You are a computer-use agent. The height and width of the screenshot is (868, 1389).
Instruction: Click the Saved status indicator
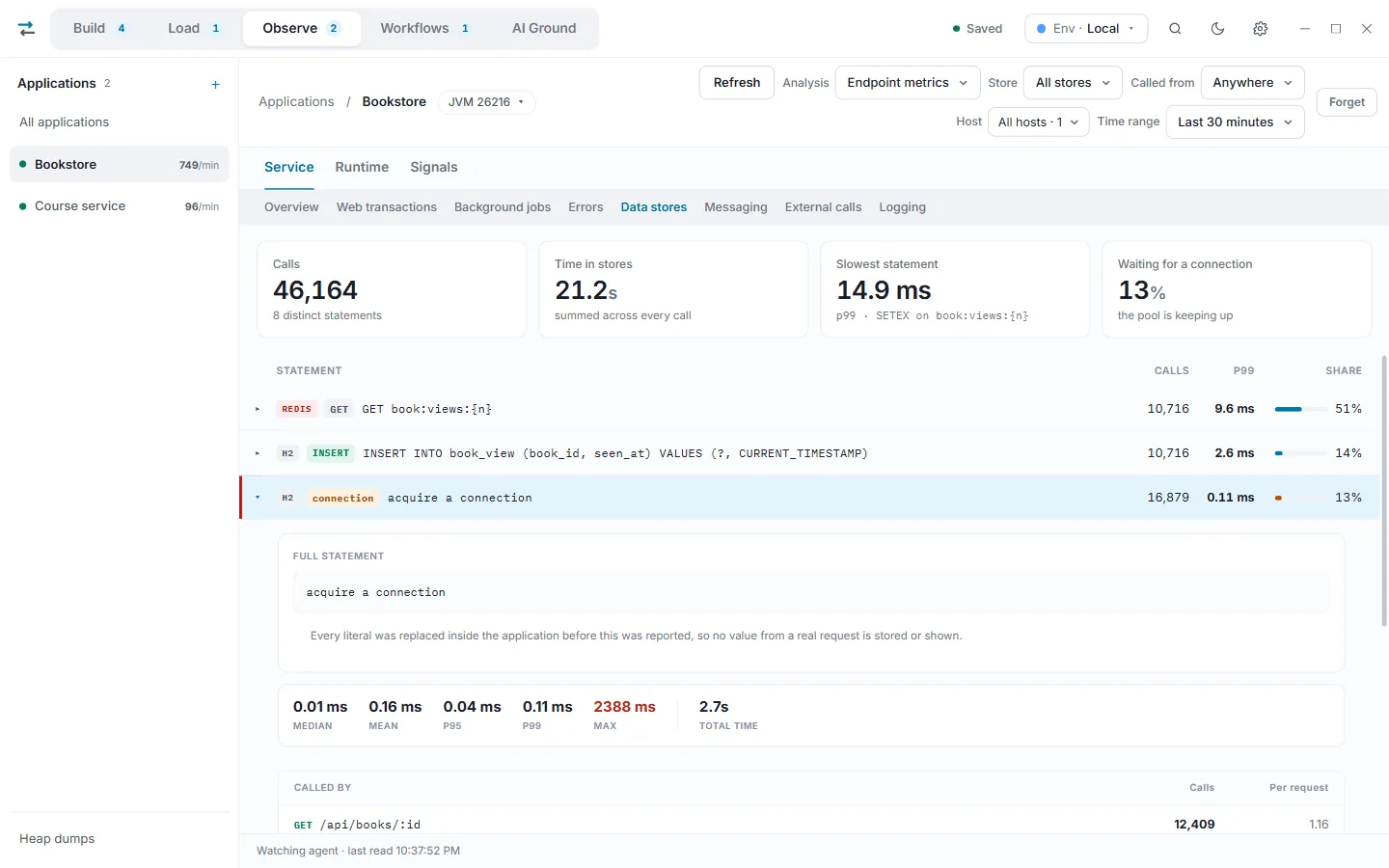[x=977, y=29]
